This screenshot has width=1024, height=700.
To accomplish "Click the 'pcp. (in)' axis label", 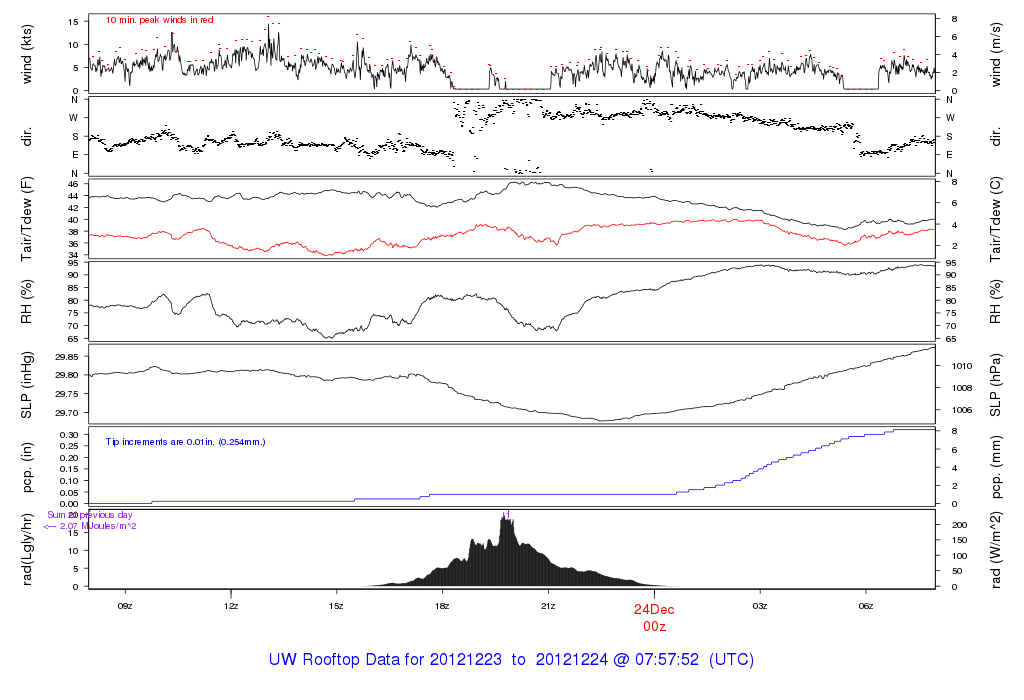I will [26, 468].
